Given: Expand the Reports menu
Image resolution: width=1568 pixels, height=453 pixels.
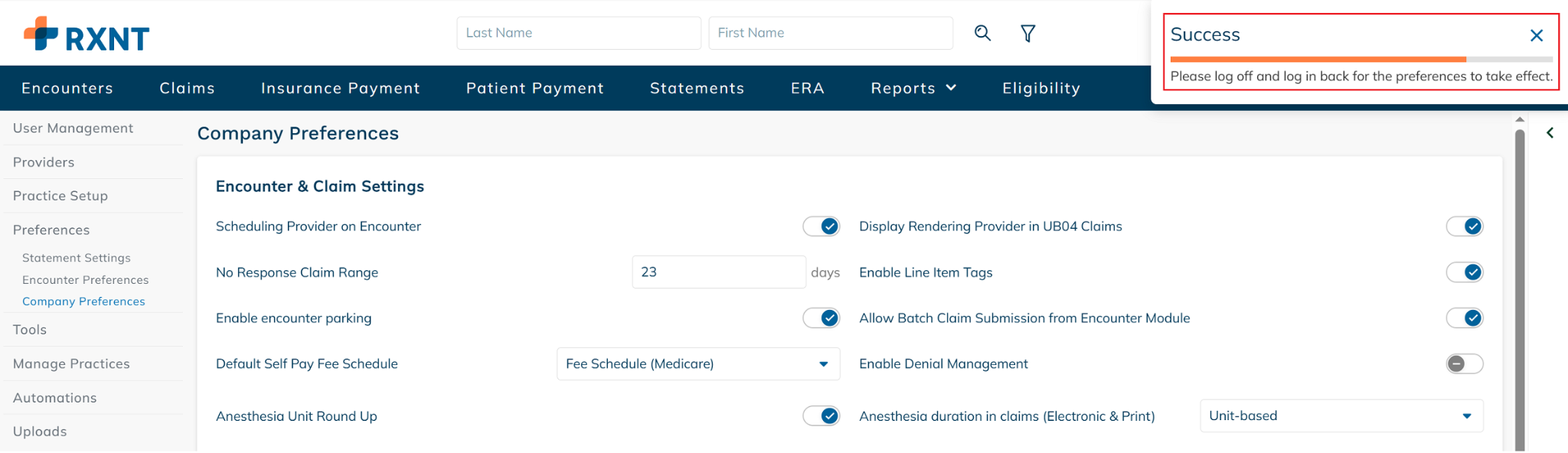Looking at the screenshot, I should click(x=913, y=88).
